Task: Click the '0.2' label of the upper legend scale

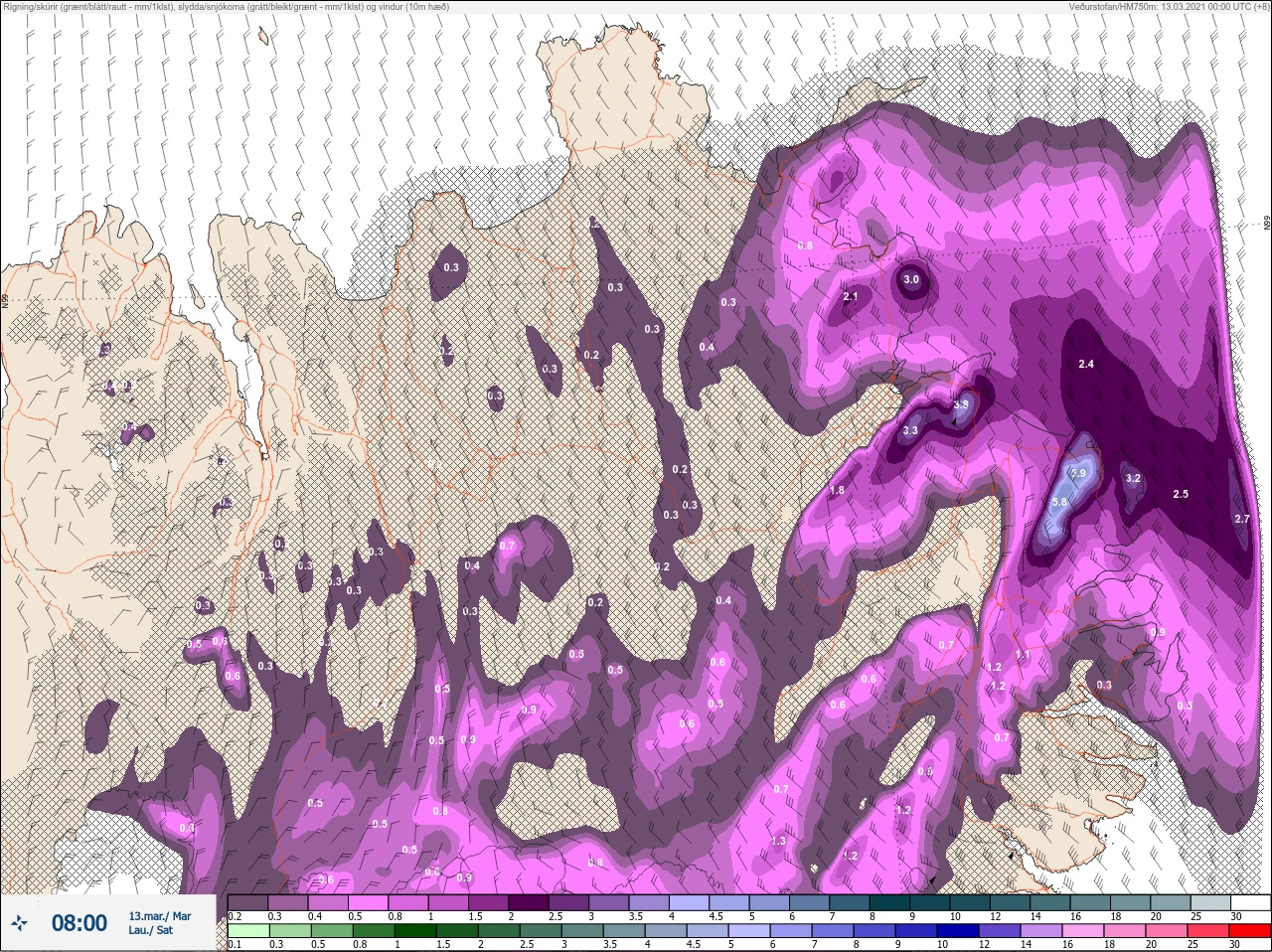Action: 235,916
